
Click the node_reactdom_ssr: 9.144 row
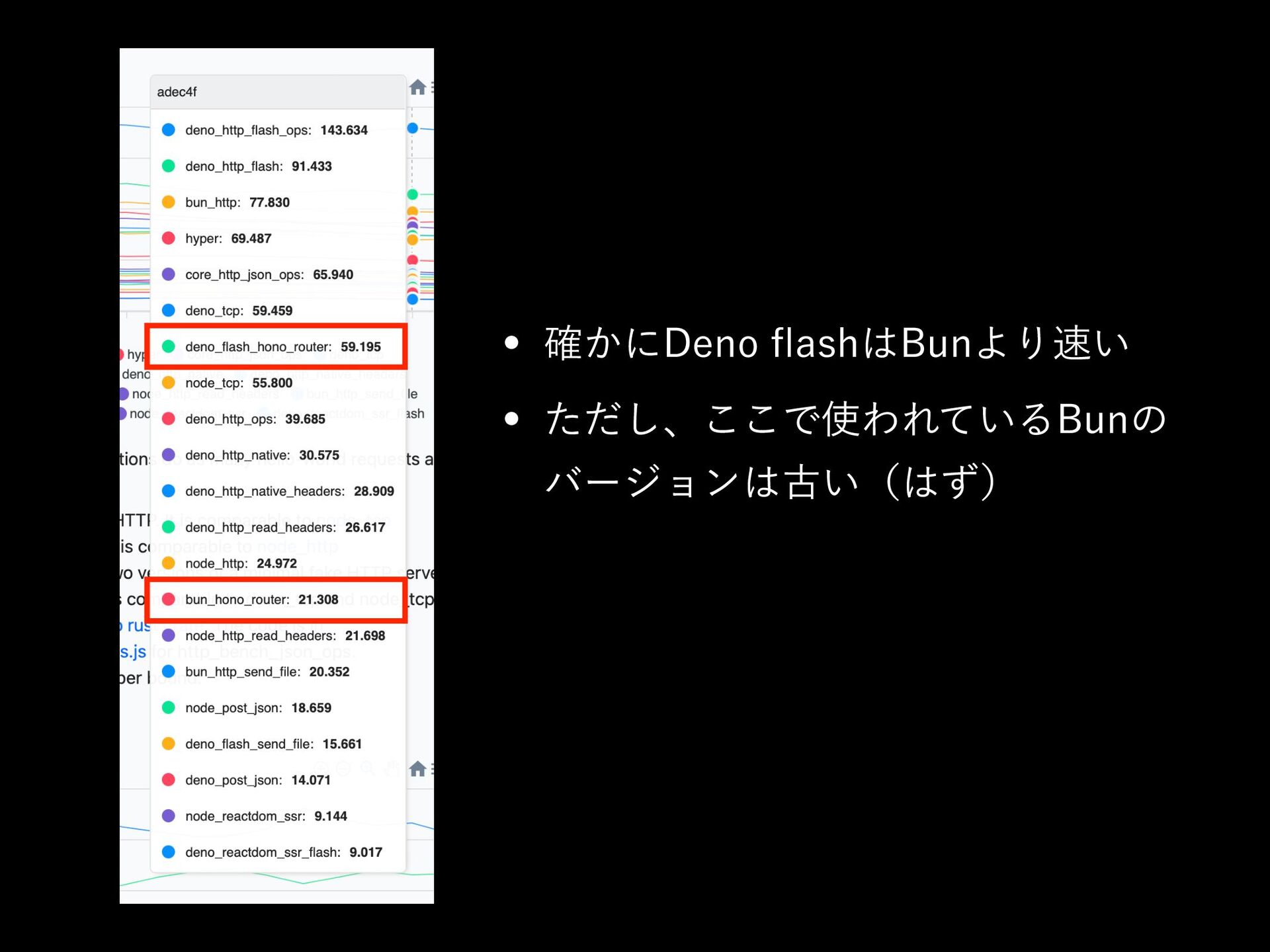278,816
